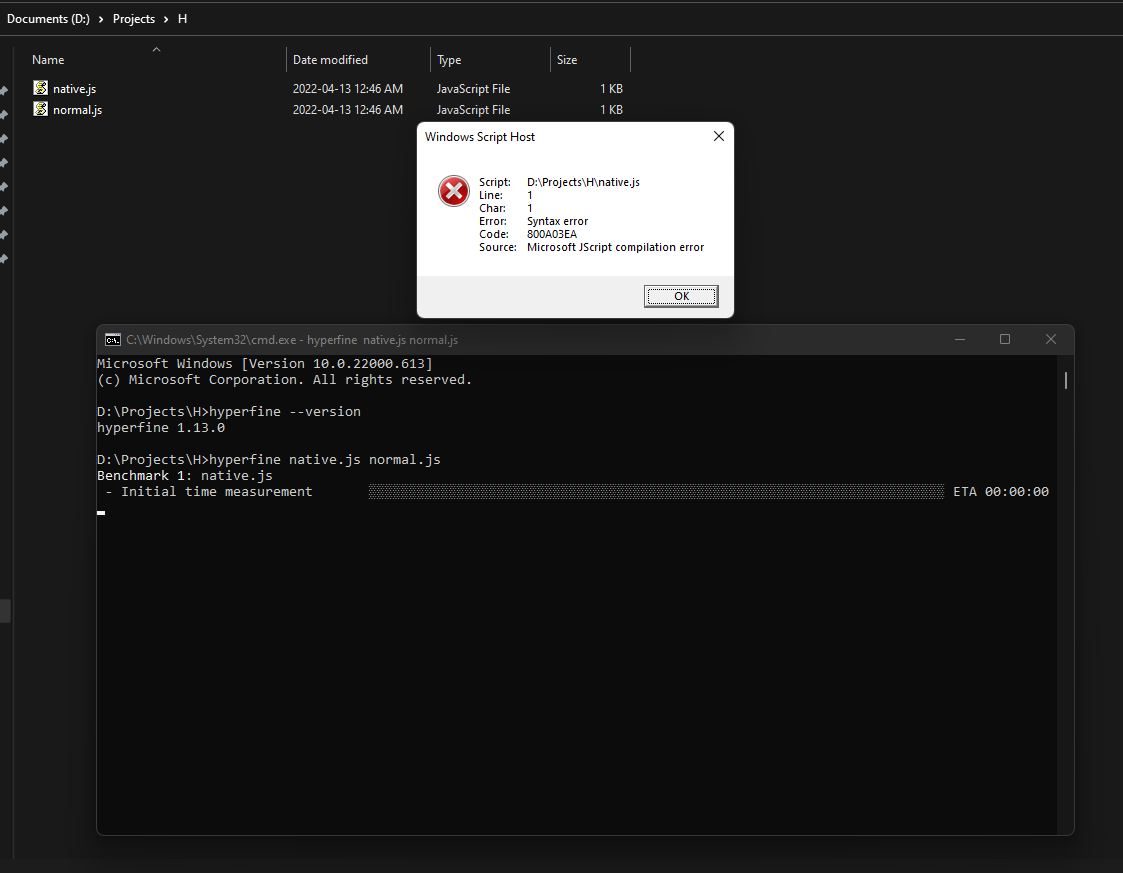Click 'Windows Script Host' dialog title
1123x873 pixels.
tap(479, 137)
